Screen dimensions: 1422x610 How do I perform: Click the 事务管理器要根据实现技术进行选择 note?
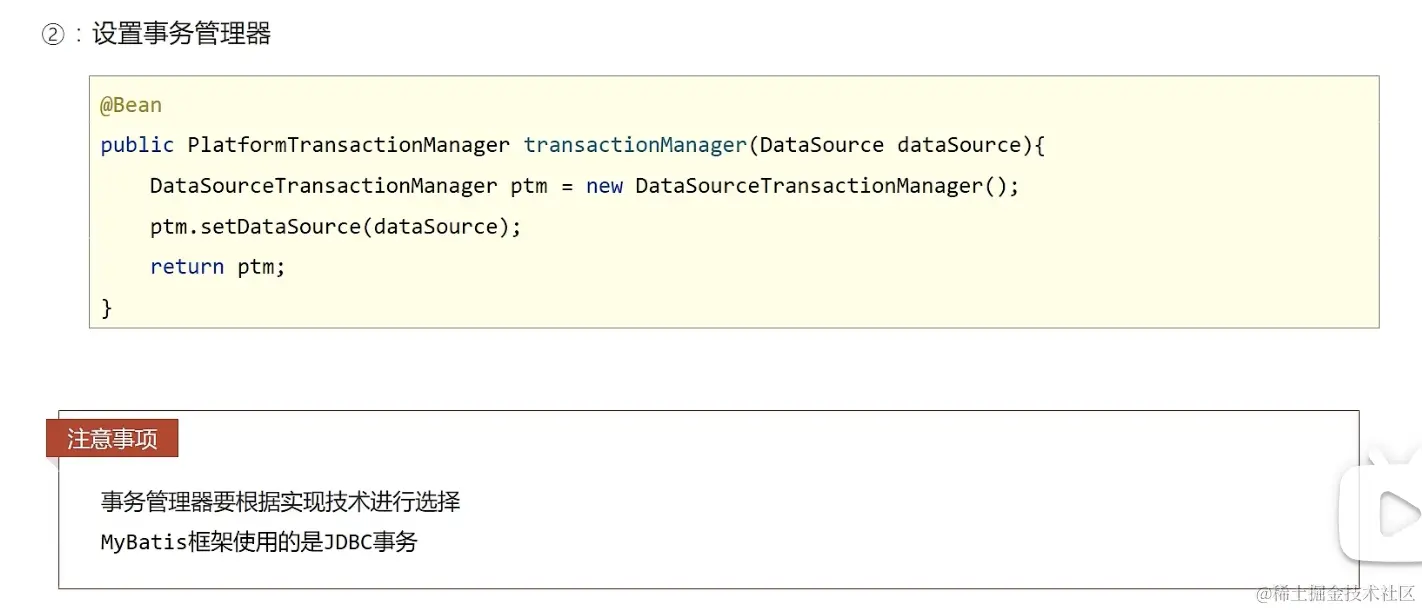280,502
